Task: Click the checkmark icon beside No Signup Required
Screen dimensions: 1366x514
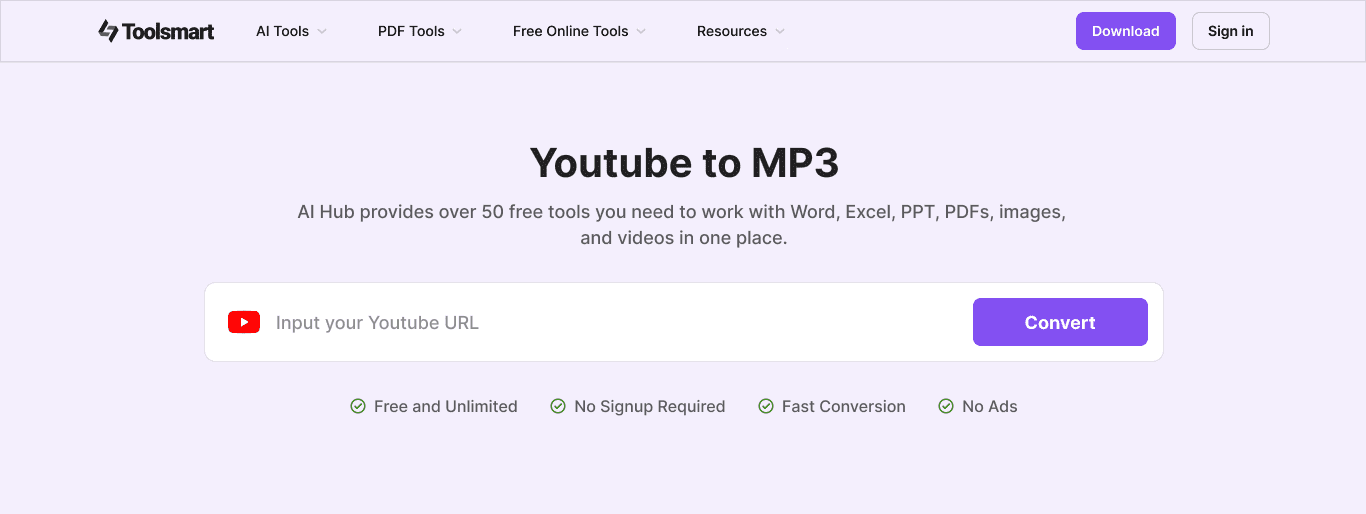Action: 558,406
